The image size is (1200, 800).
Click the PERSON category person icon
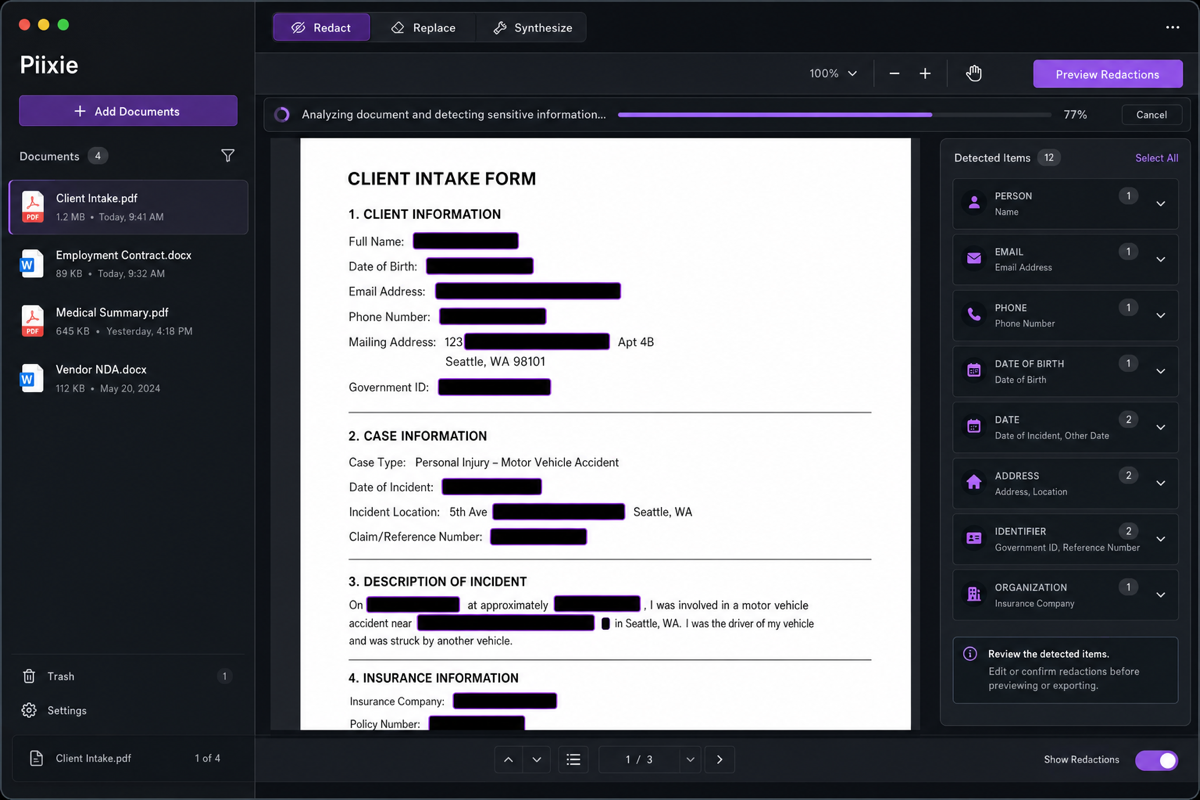(x=974, y=203)
